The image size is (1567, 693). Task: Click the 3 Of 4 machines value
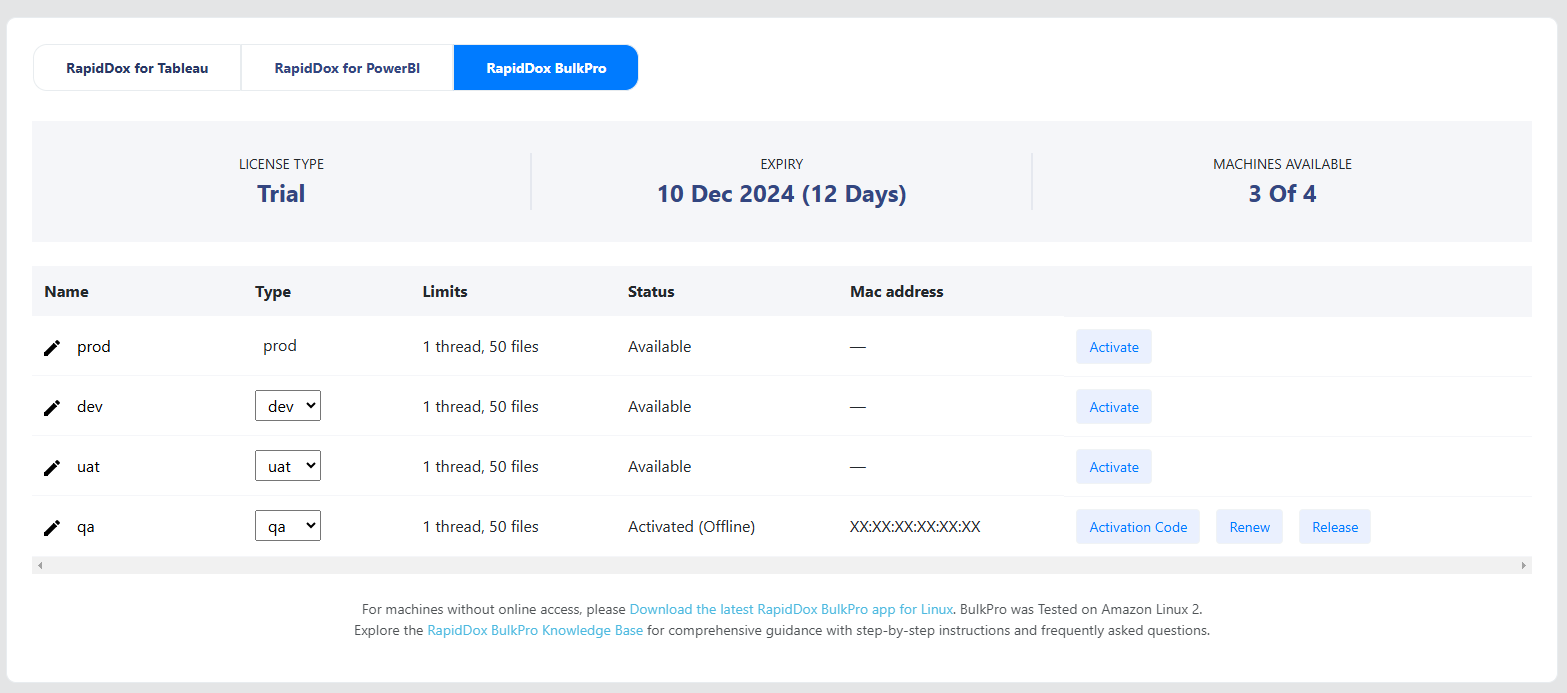coord(1282,193)
